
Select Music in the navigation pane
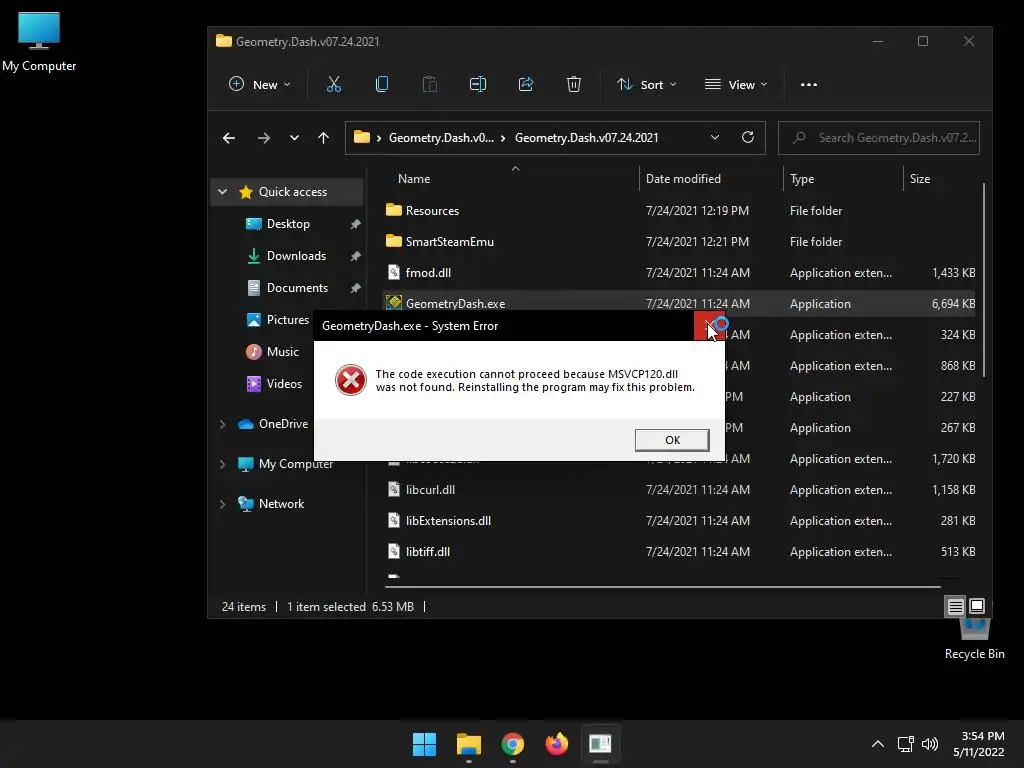(282, 352)
